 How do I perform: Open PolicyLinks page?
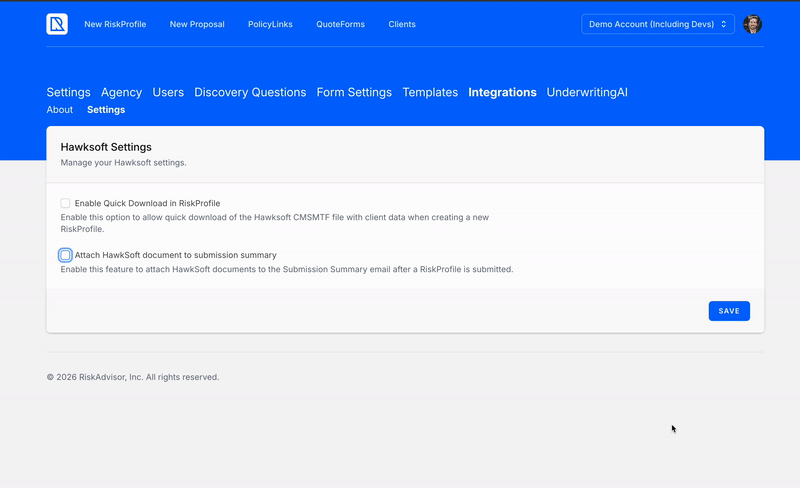(x=270, y=24)
